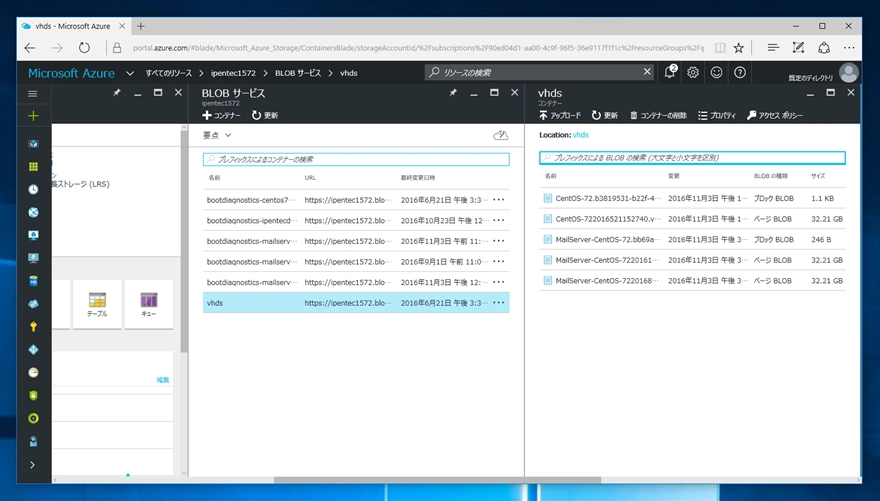880x501 pixels.
Task: Open the globe App Services sidebar icon
Action: point(33,212)
